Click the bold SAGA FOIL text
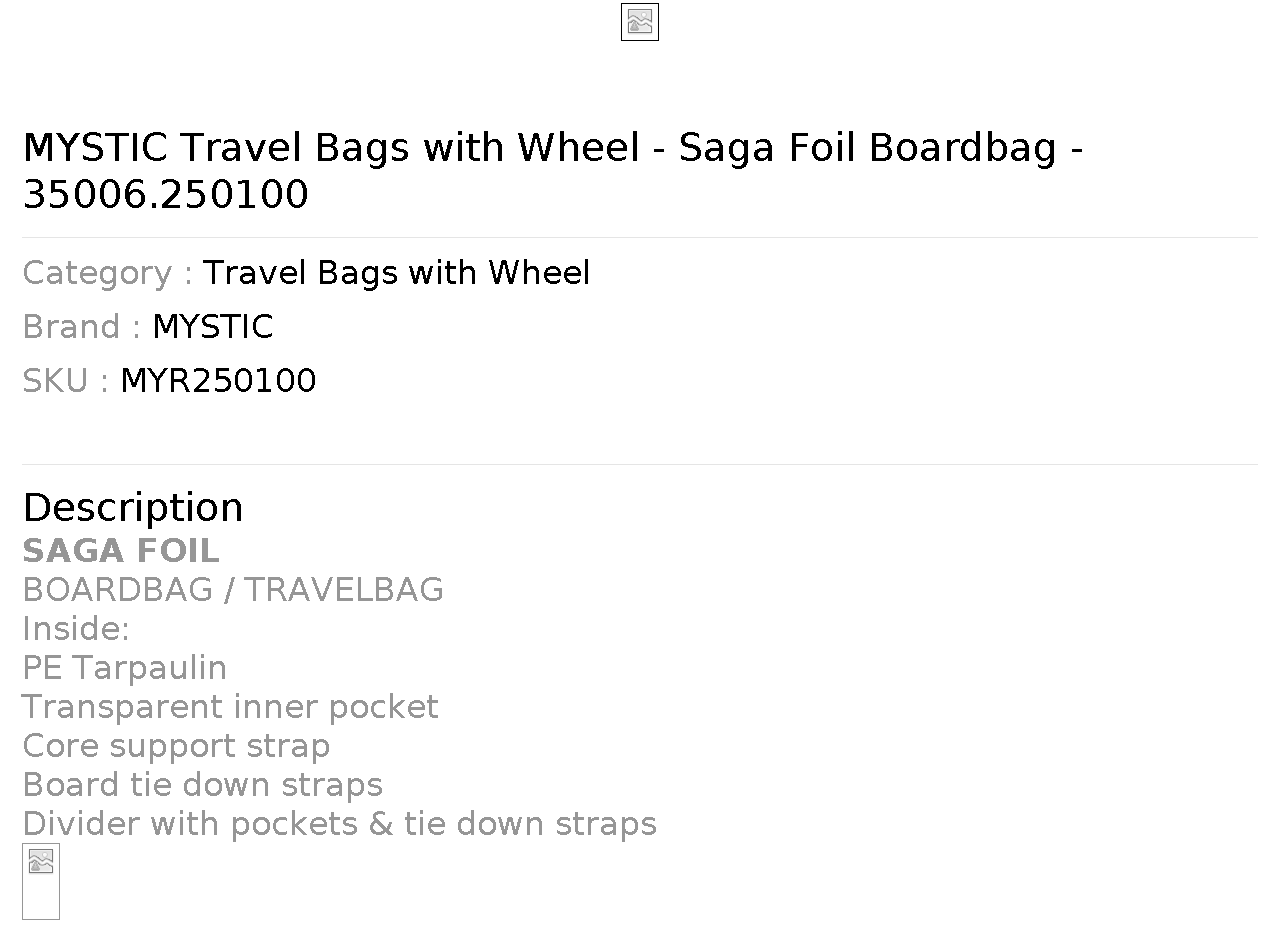Image resolution: width=1280 pixels, height=942 pixels. pos(121,551)
